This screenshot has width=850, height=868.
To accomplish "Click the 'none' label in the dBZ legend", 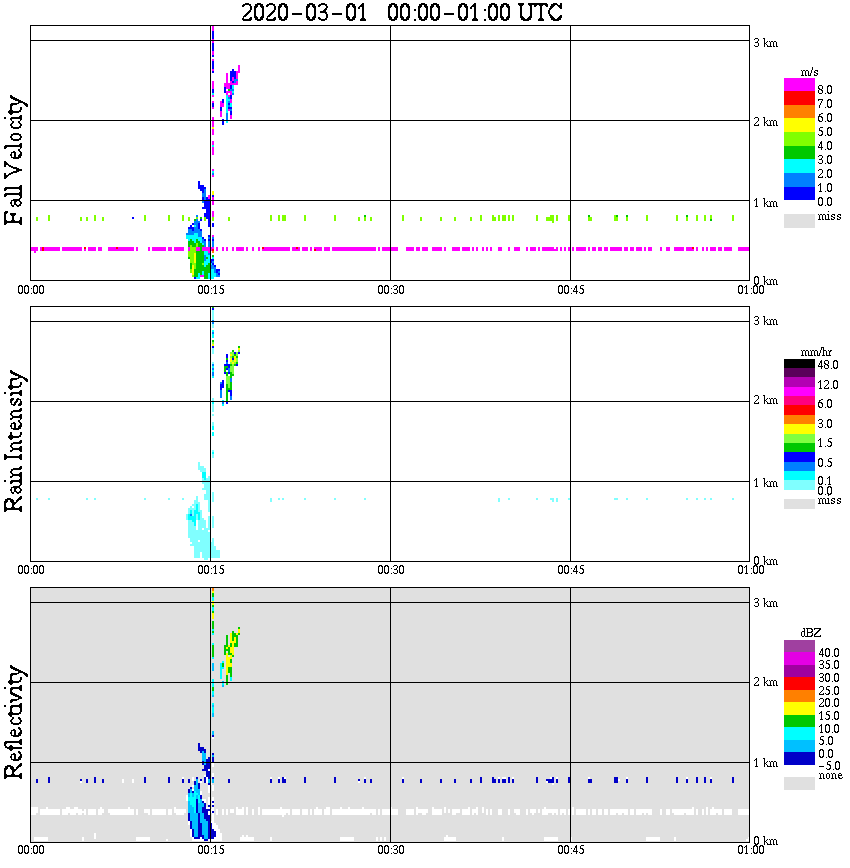I will [x=830, y=775].
